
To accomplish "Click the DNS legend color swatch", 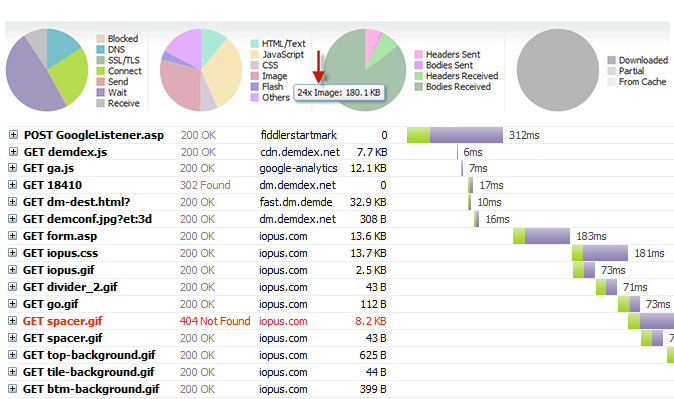I will point(101,49).
